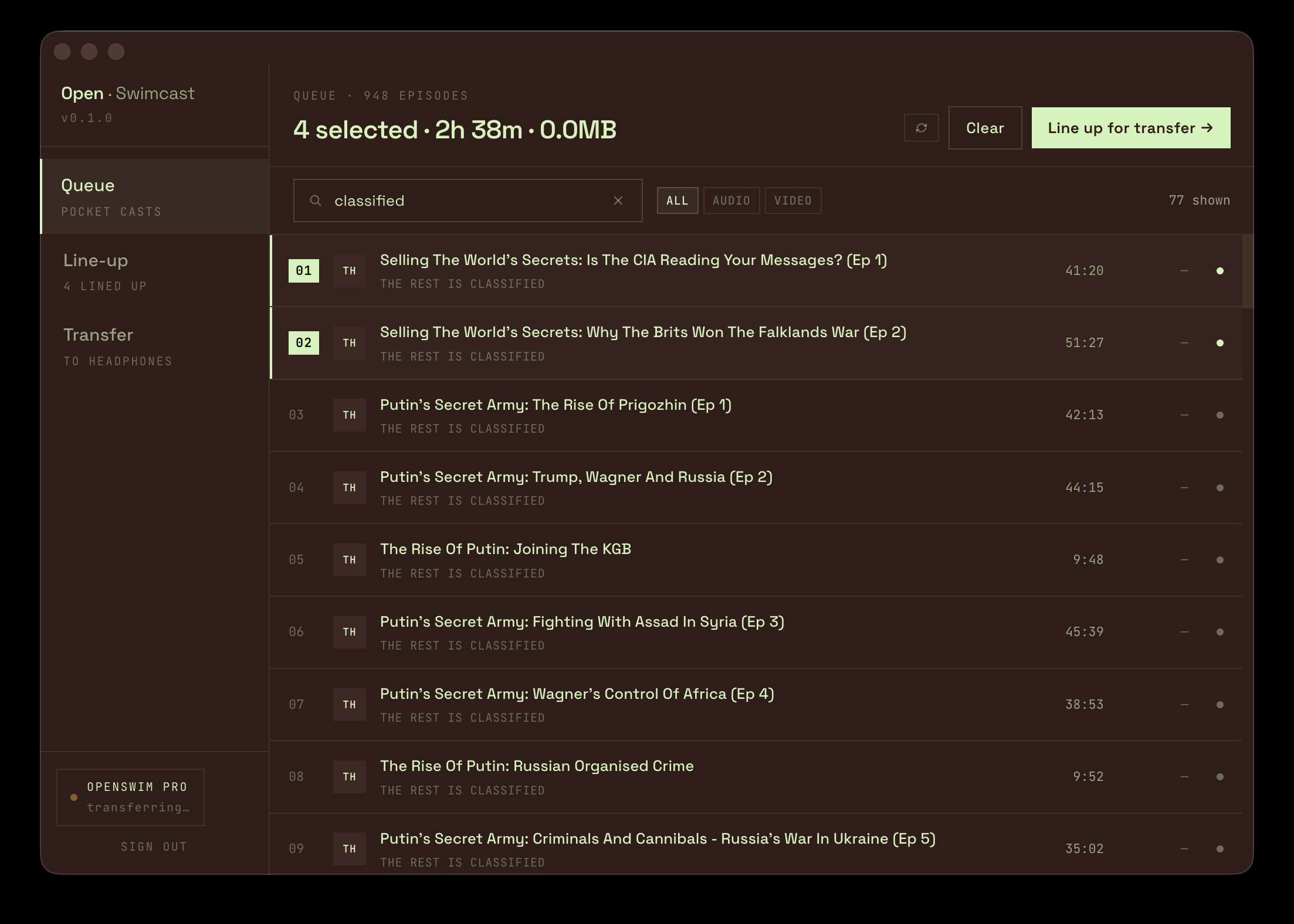The height and width of the screenshot is (924, 1294).
Task: Click the Clear button
Action: pyautogui.click(x=985, y=128)
